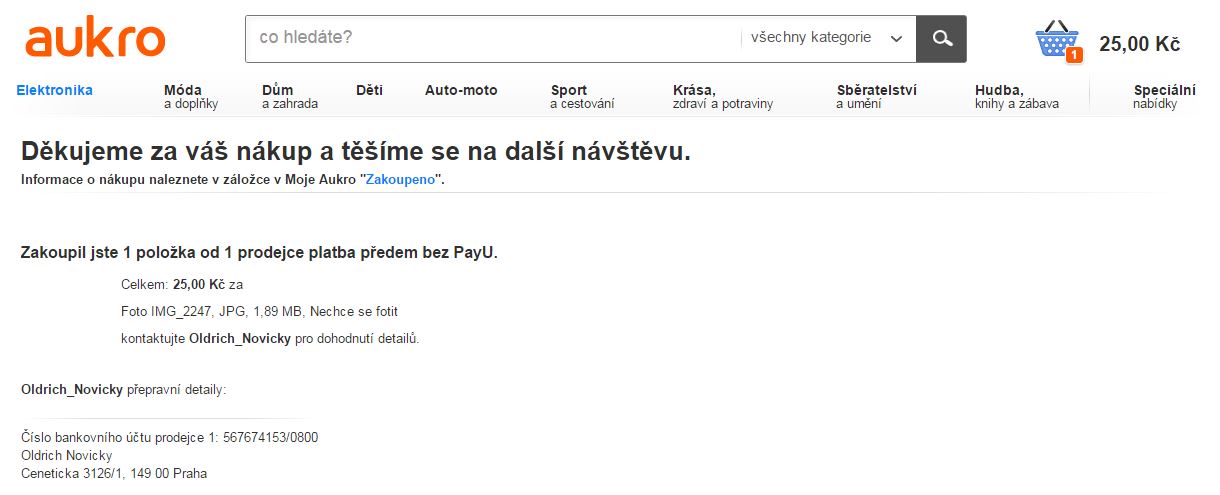Click Oldrich_Novicky before přepravní detaily
The width and height of the screenshot is (1220, 495).
pyautogui.click(x=72, y=388)
